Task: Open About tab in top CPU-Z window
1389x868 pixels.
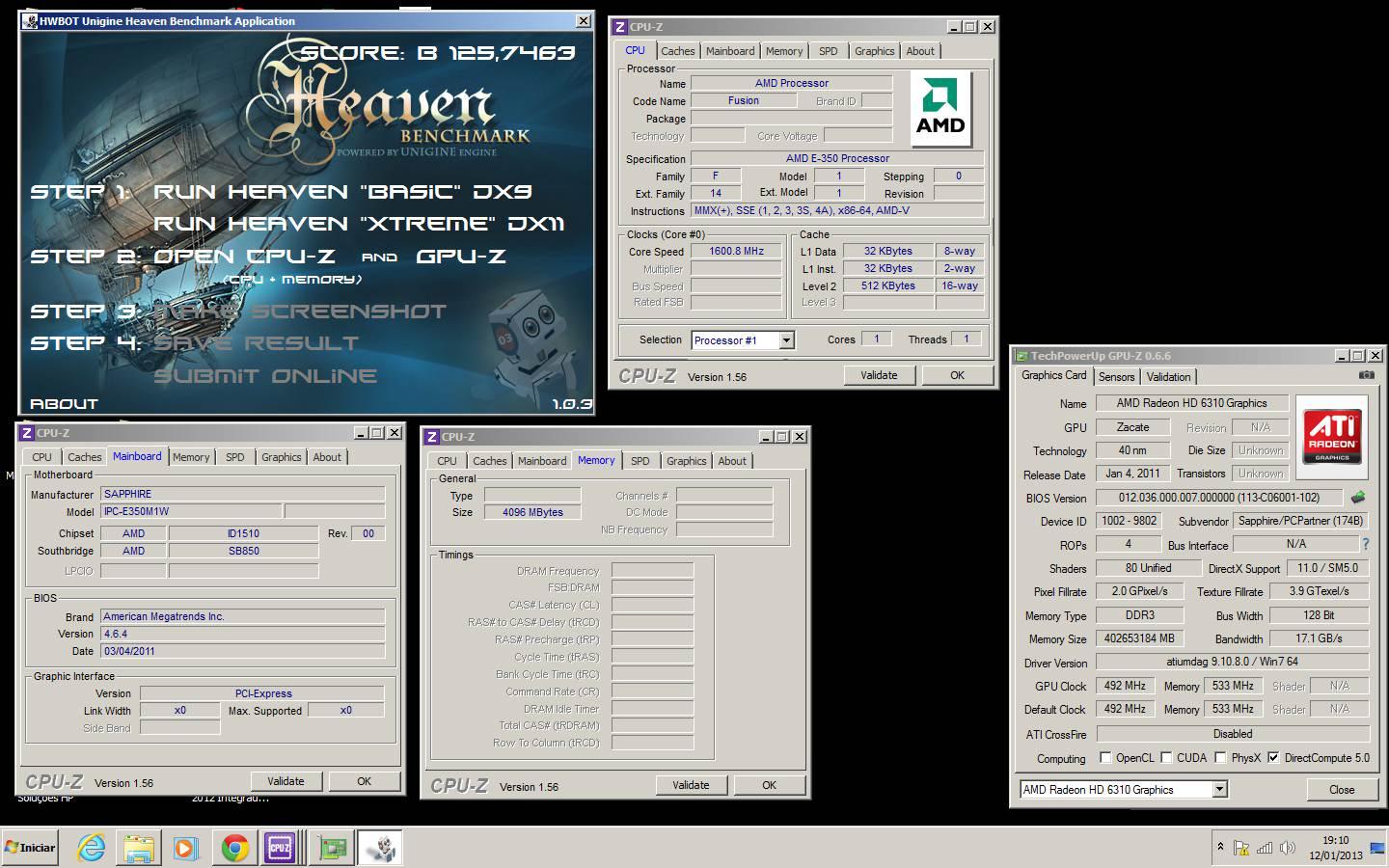Action: point(919,51)
